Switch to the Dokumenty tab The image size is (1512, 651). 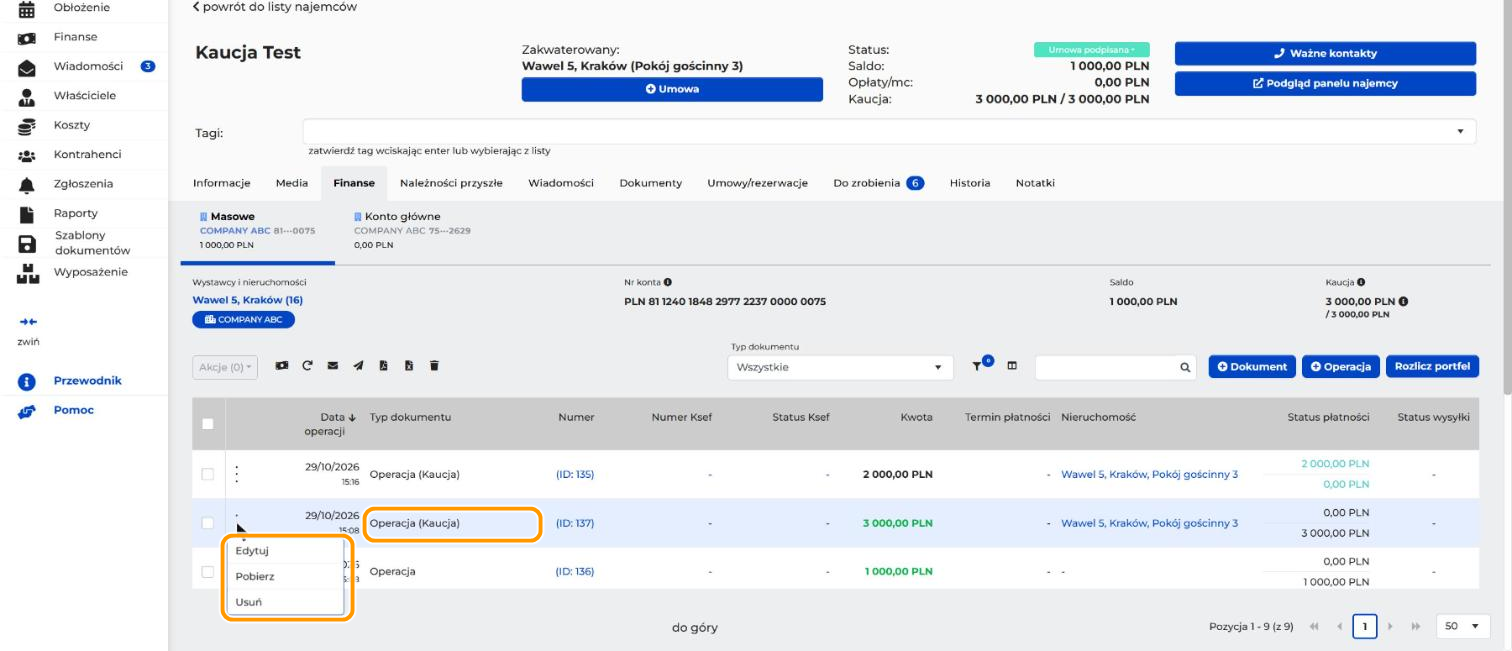[x=651, y=183]
